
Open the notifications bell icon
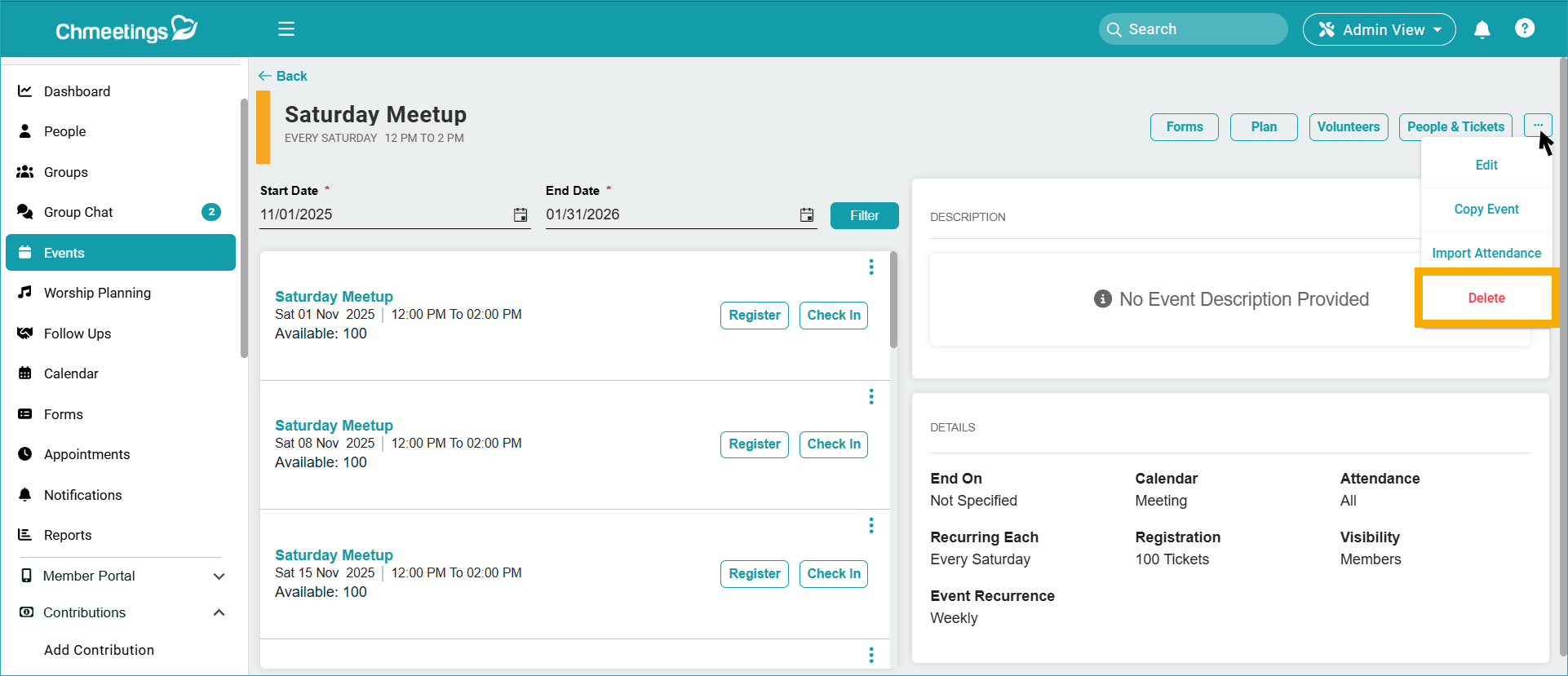coord(1482,29)
